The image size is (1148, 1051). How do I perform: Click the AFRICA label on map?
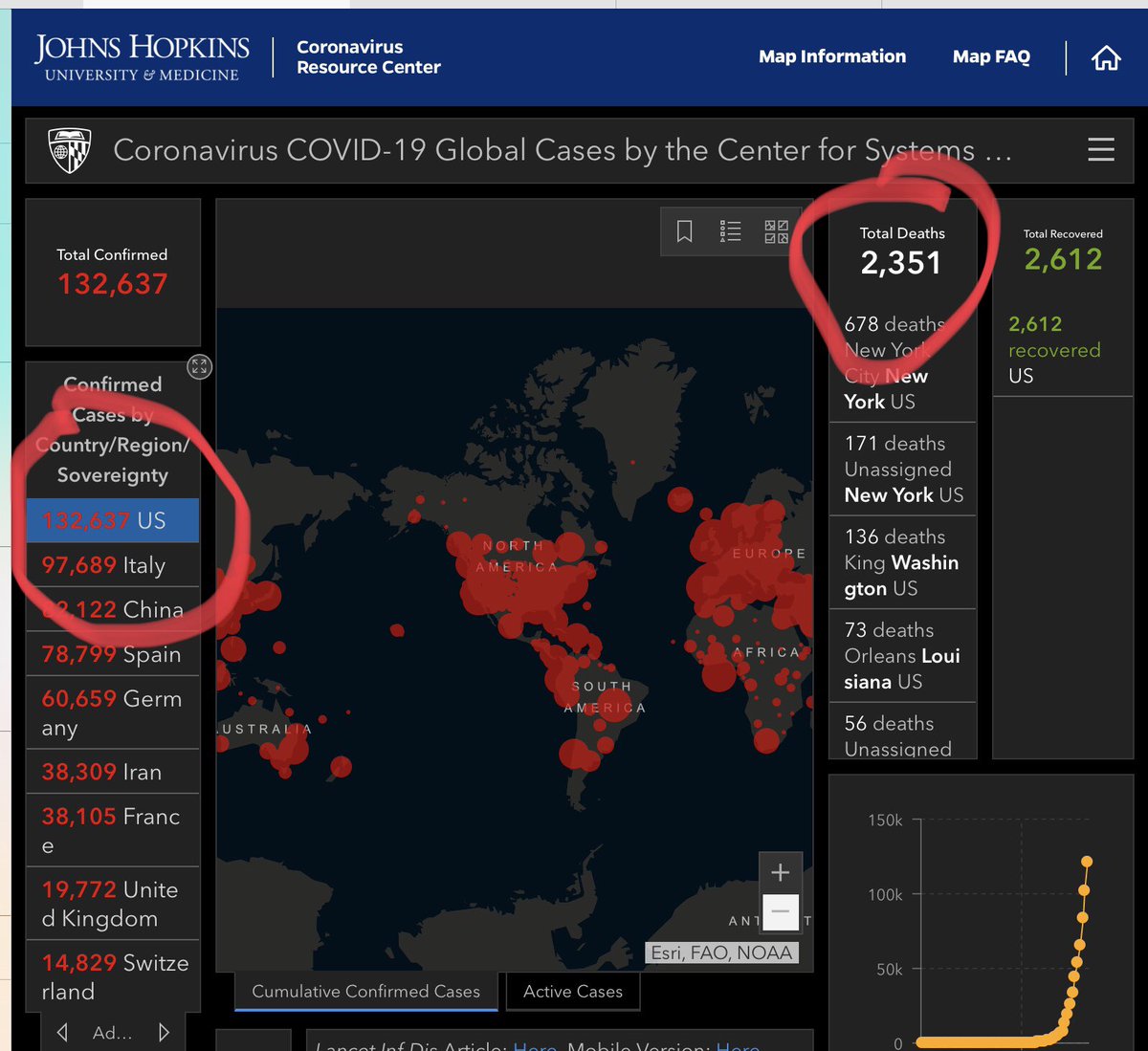(766, 652)
